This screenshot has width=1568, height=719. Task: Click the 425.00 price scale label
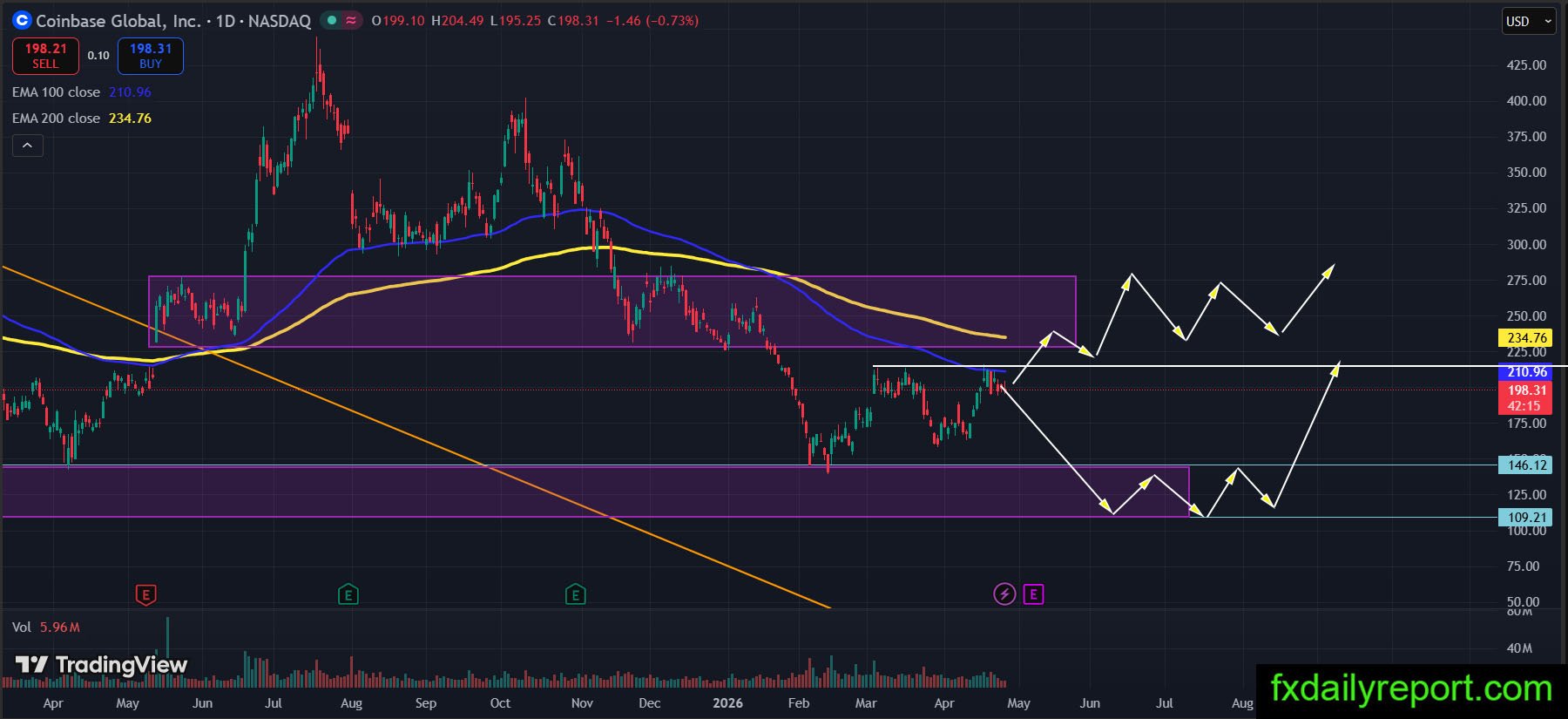[x=1526, y=65]
